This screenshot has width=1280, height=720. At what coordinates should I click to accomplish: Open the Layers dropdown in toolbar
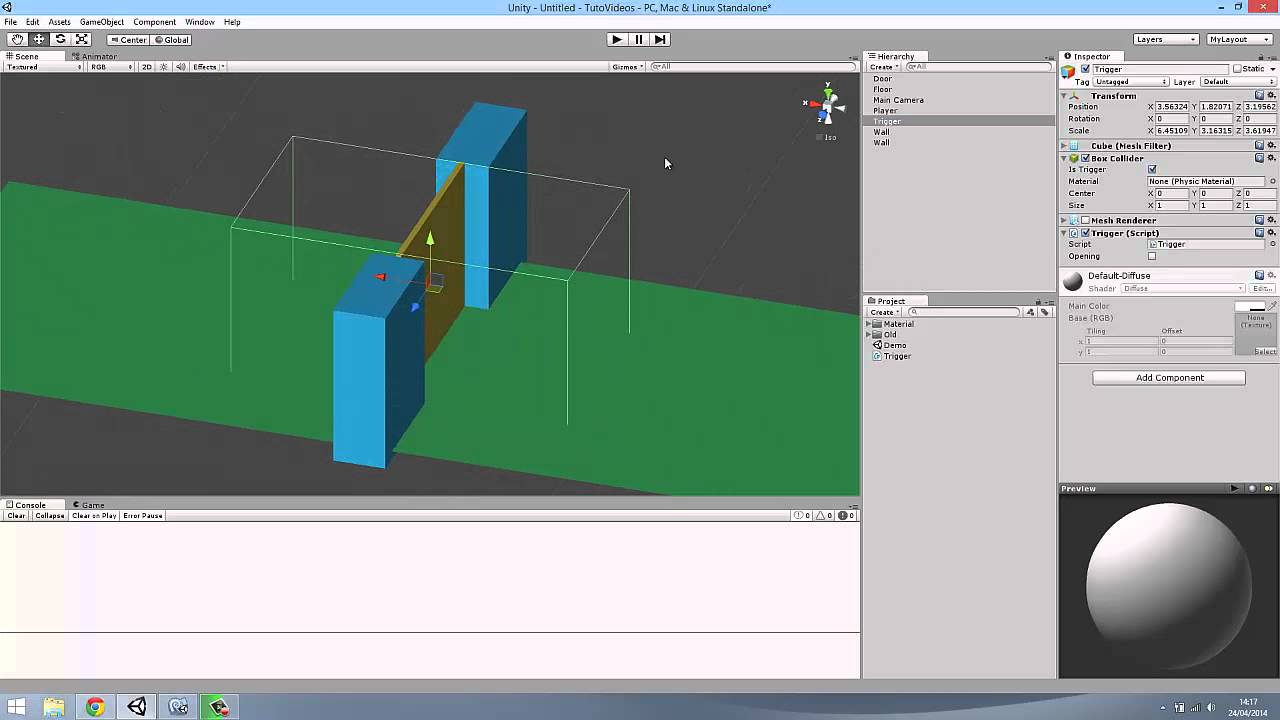(1165, 39)
